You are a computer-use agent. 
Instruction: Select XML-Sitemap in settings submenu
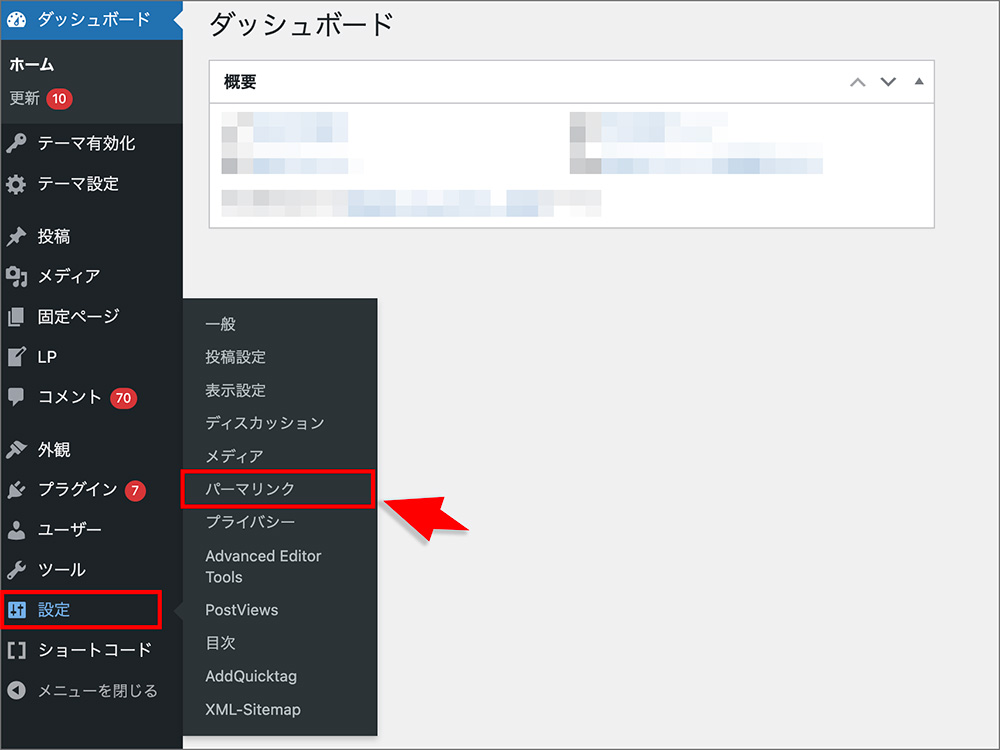253,709
